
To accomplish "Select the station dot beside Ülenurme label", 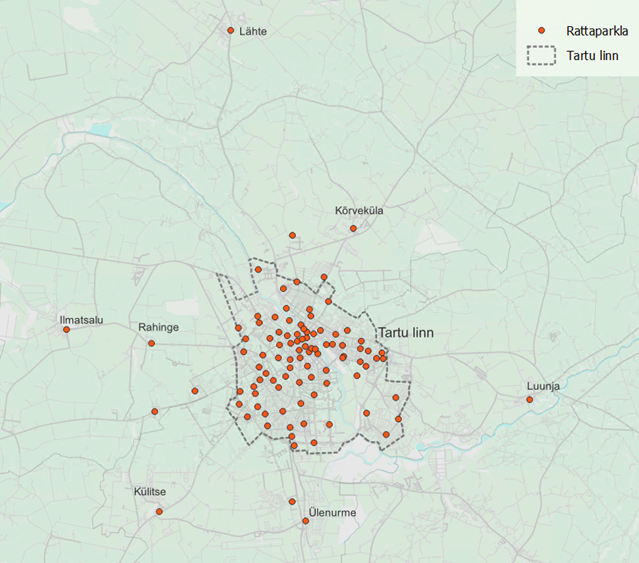I will tap(305, 521).
